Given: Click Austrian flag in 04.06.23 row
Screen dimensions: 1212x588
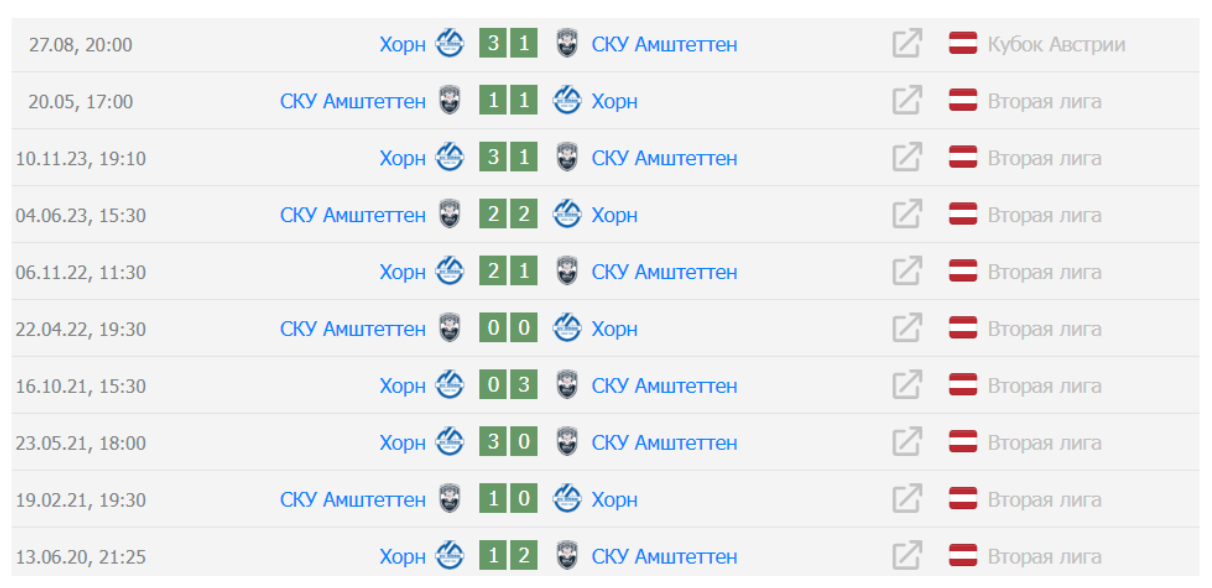Looking at the screenshot, I should click(963, 215).
